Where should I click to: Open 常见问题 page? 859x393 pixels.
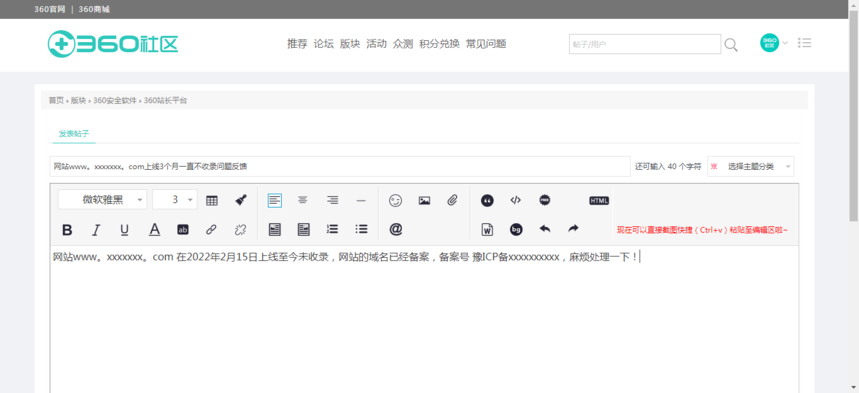click(486, 44)
